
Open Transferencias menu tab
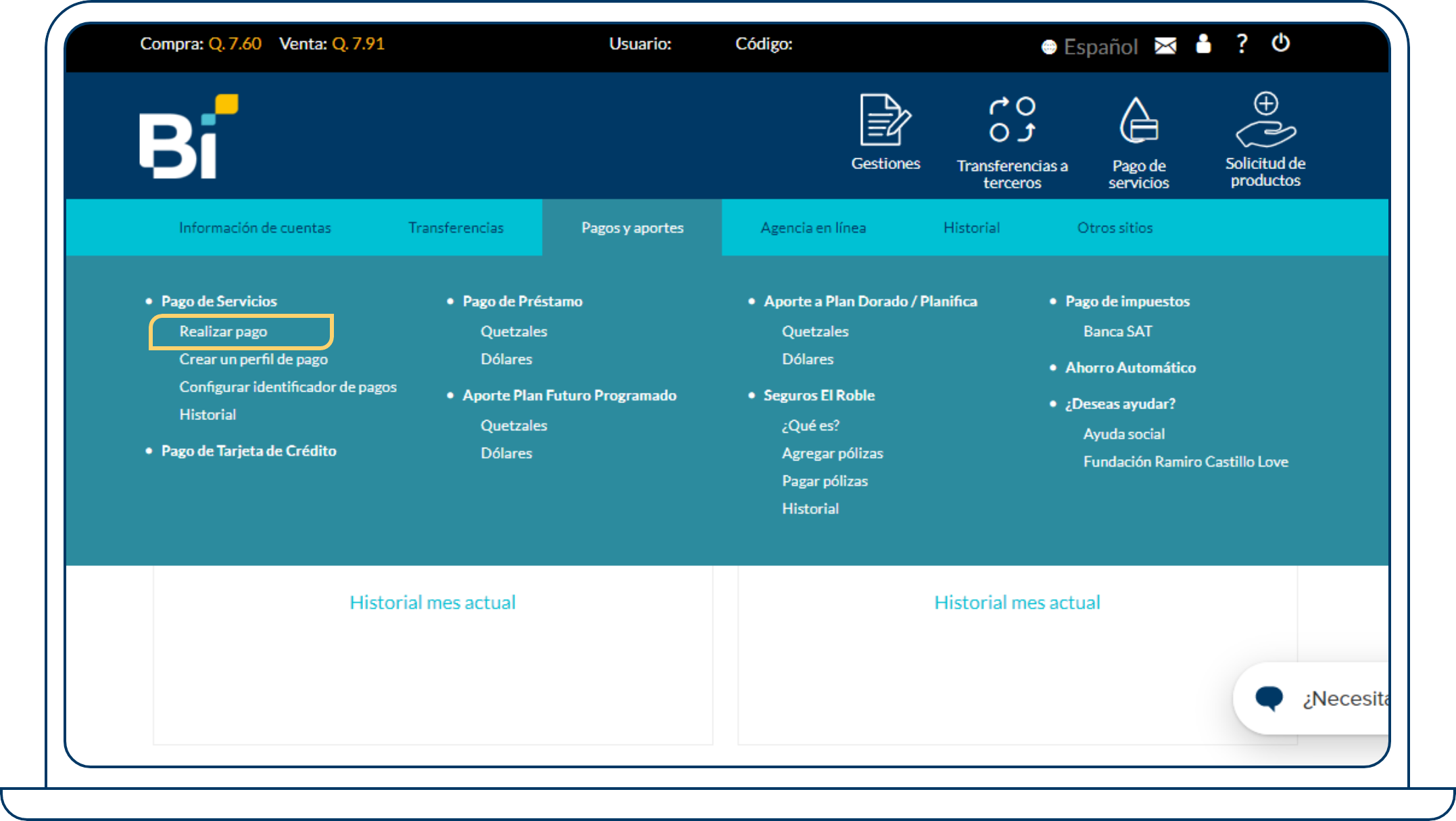coord(456,228)
